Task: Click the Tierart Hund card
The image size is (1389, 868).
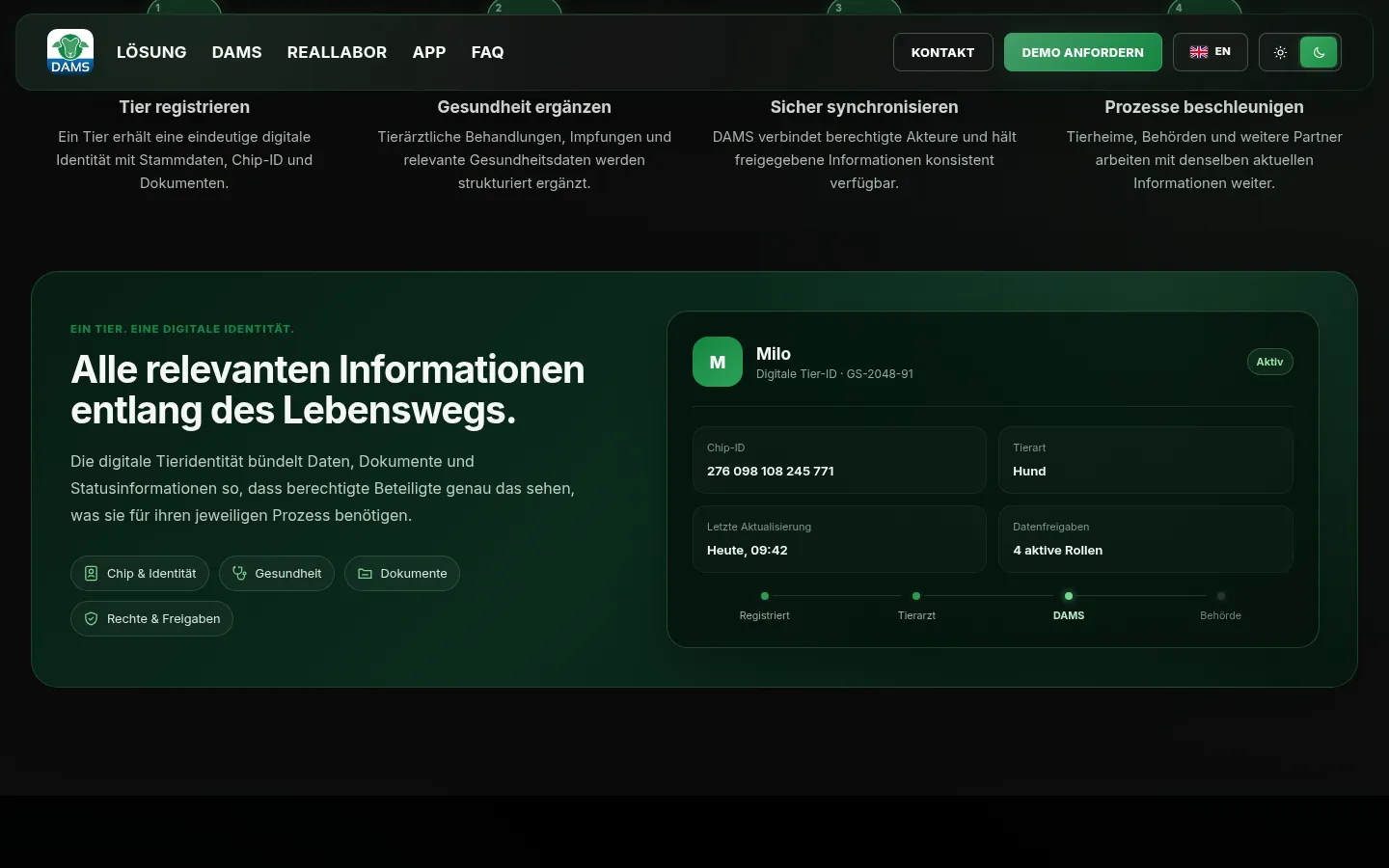Action: click(1145, 460)
